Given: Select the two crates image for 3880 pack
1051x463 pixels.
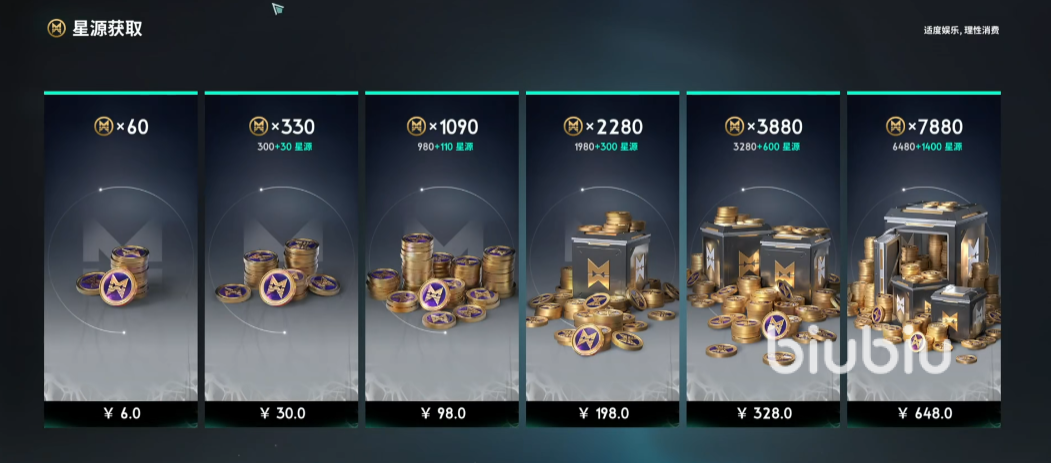Looking at the screenshot, I should tap(763, 281).
